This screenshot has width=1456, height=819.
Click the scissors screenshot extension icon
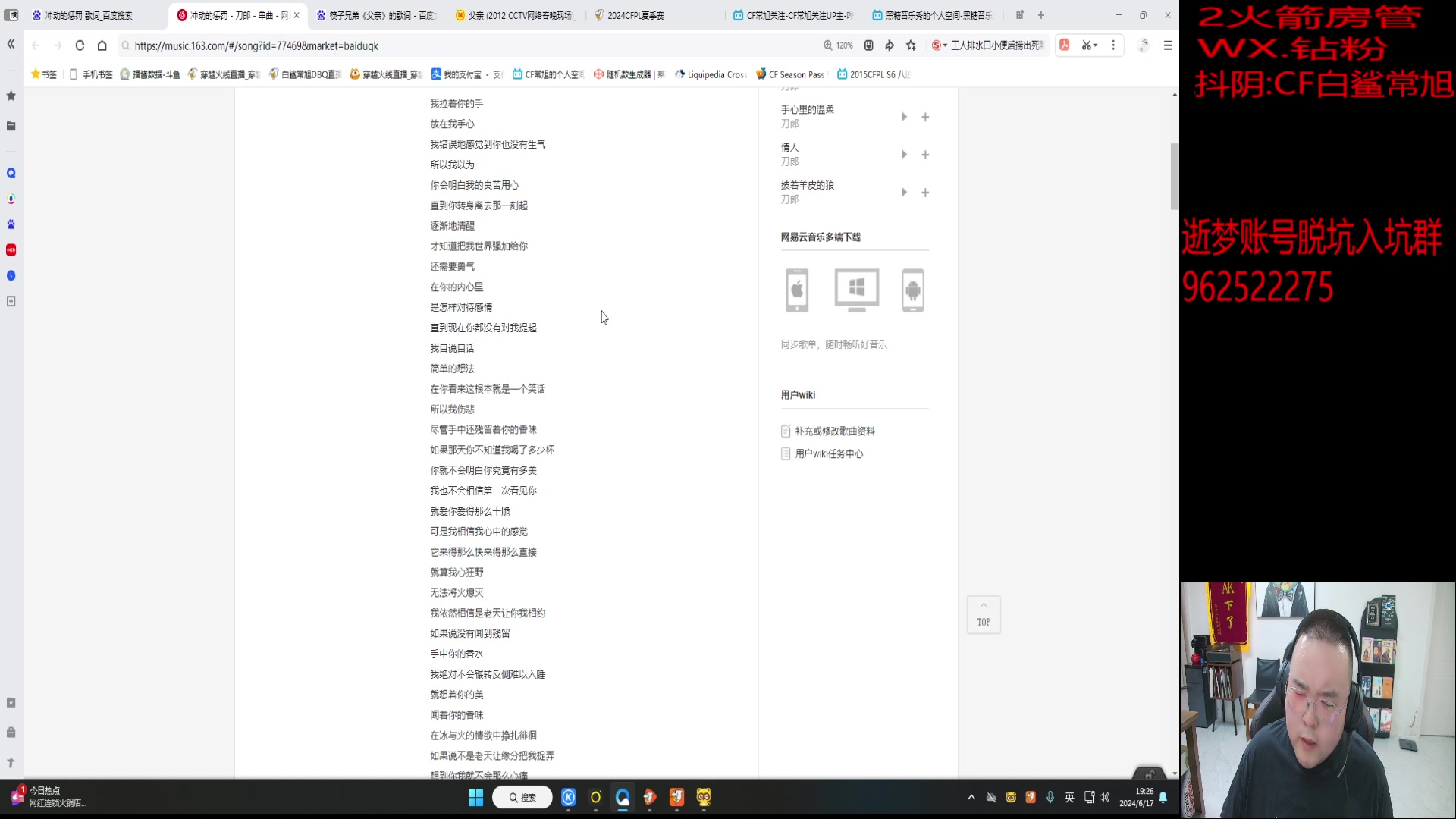point(1087,45)
